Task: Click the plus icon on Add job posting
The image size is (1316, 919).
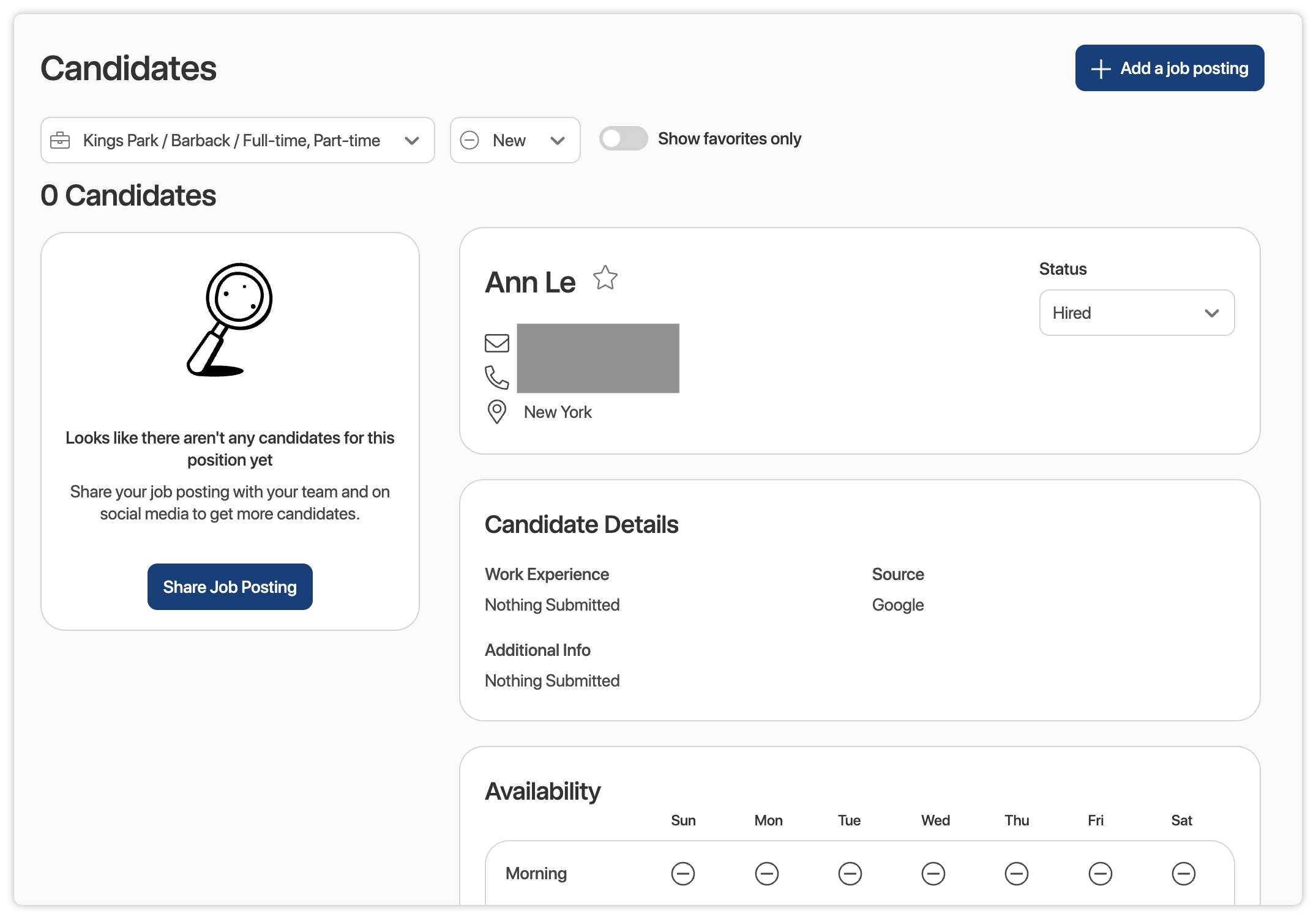Action: (1101, 69)
